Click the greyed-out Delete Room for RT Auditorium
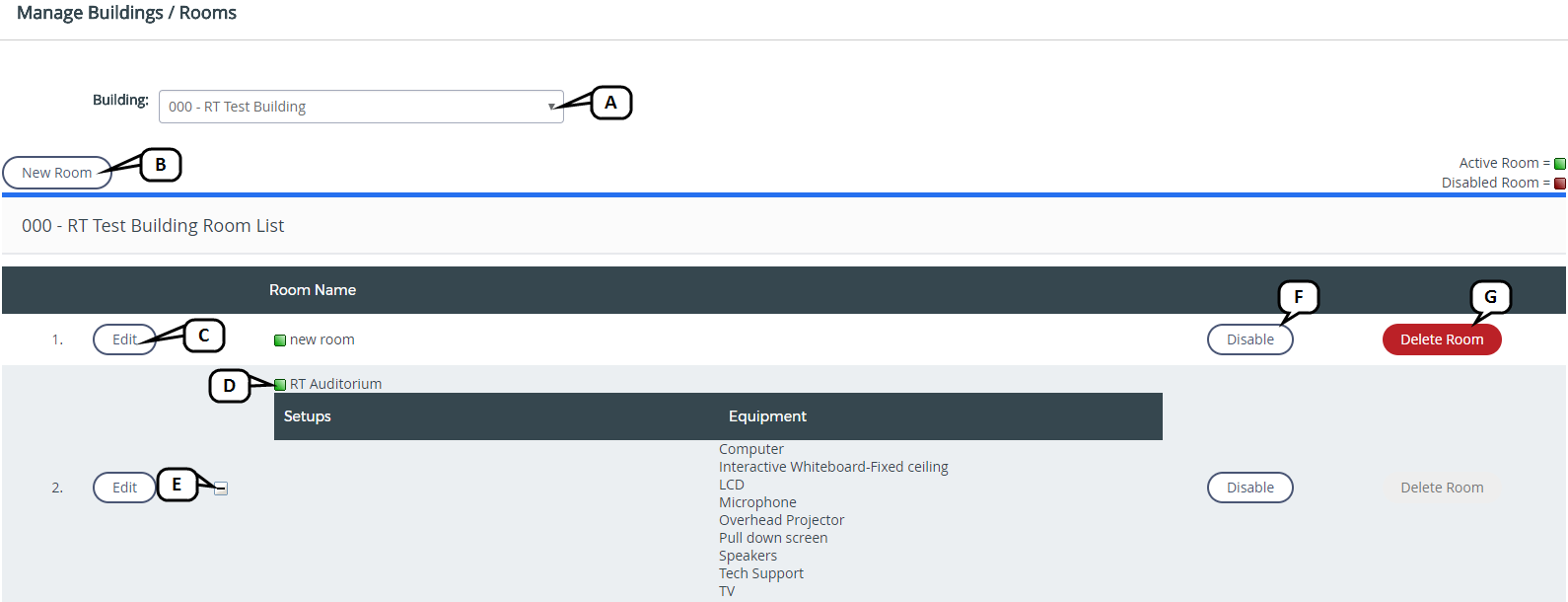The image size is (1568, 602). click(1441, 488)
